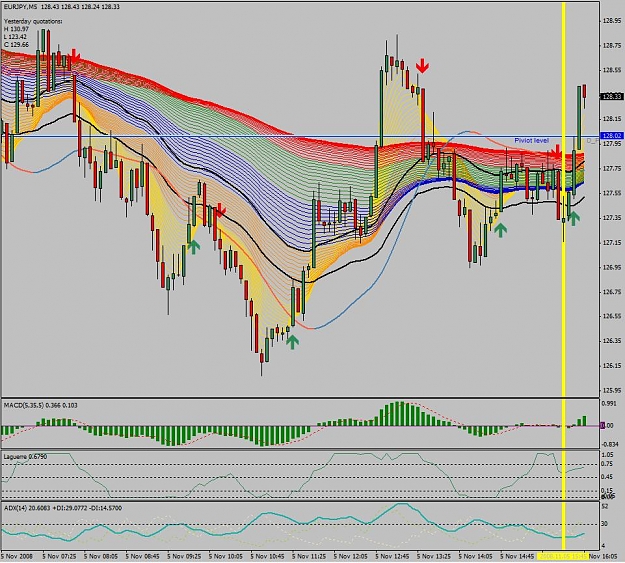Click the '5 Nov 08:05' time axis label

101,556
